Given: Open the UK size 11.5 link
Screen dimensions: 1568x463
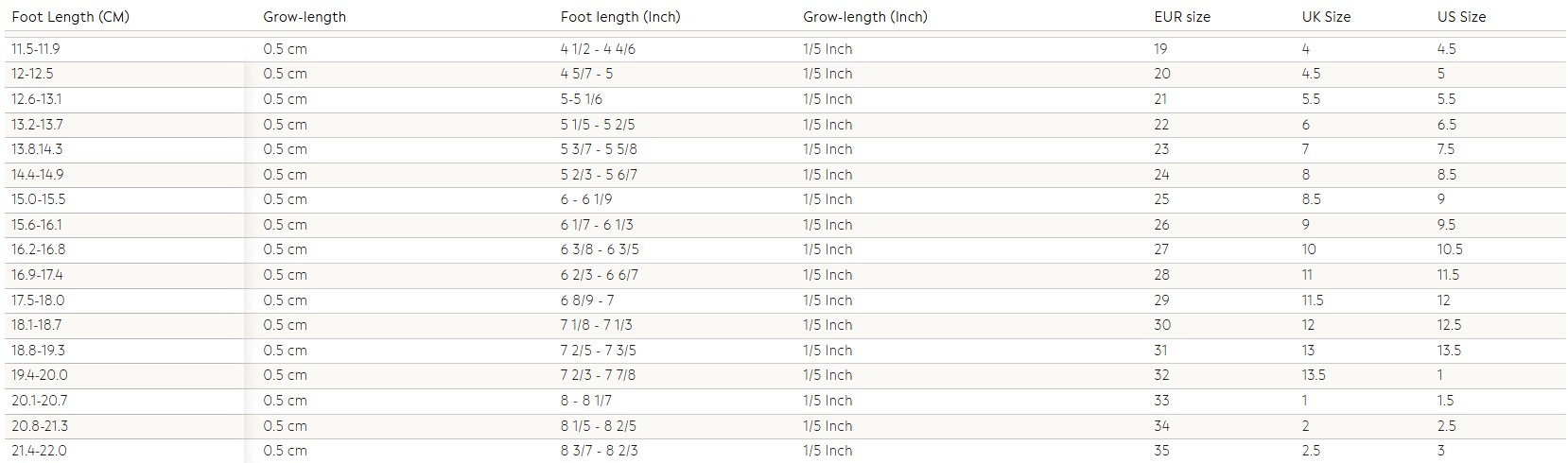Looking at the screenshot, I should pyautogui.click(x=1313, y=300).
